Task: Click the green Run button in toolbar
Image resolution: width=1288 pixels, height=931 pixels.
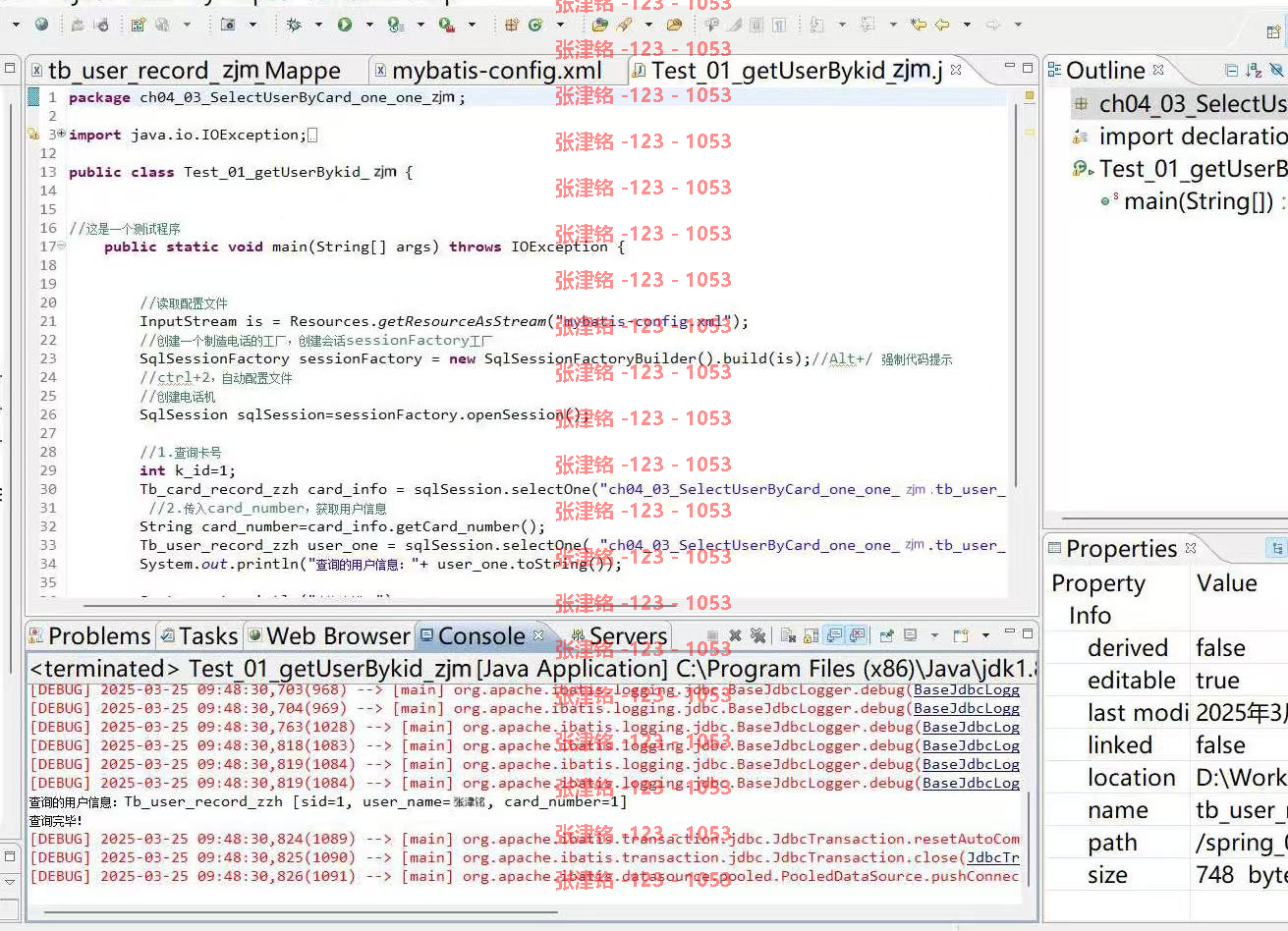Action: (x=344, y=25)
